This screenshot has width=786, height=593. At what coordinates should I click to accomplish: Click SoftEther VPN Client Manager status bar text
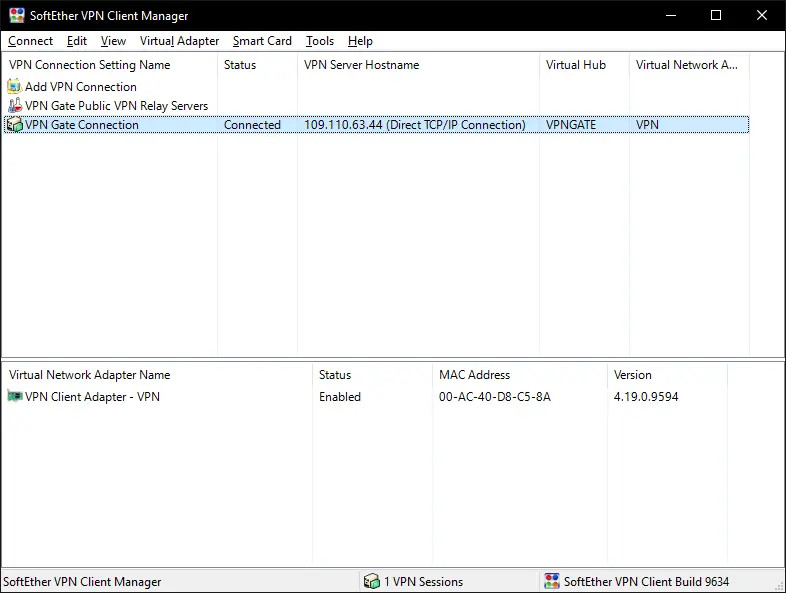click(x=82, y=581)
